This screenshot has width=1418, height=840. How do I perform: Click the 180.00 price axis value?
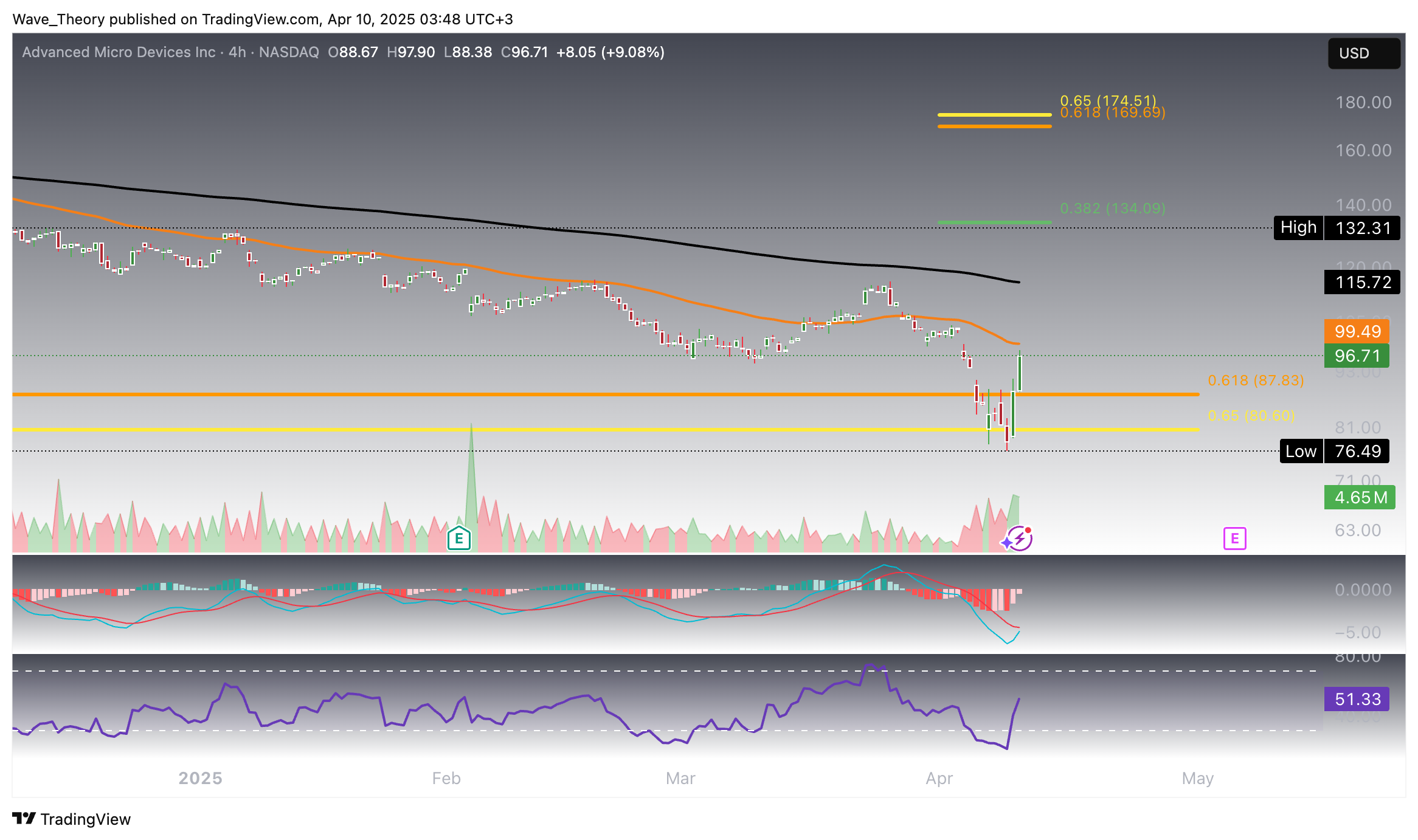coord(1363,102)
